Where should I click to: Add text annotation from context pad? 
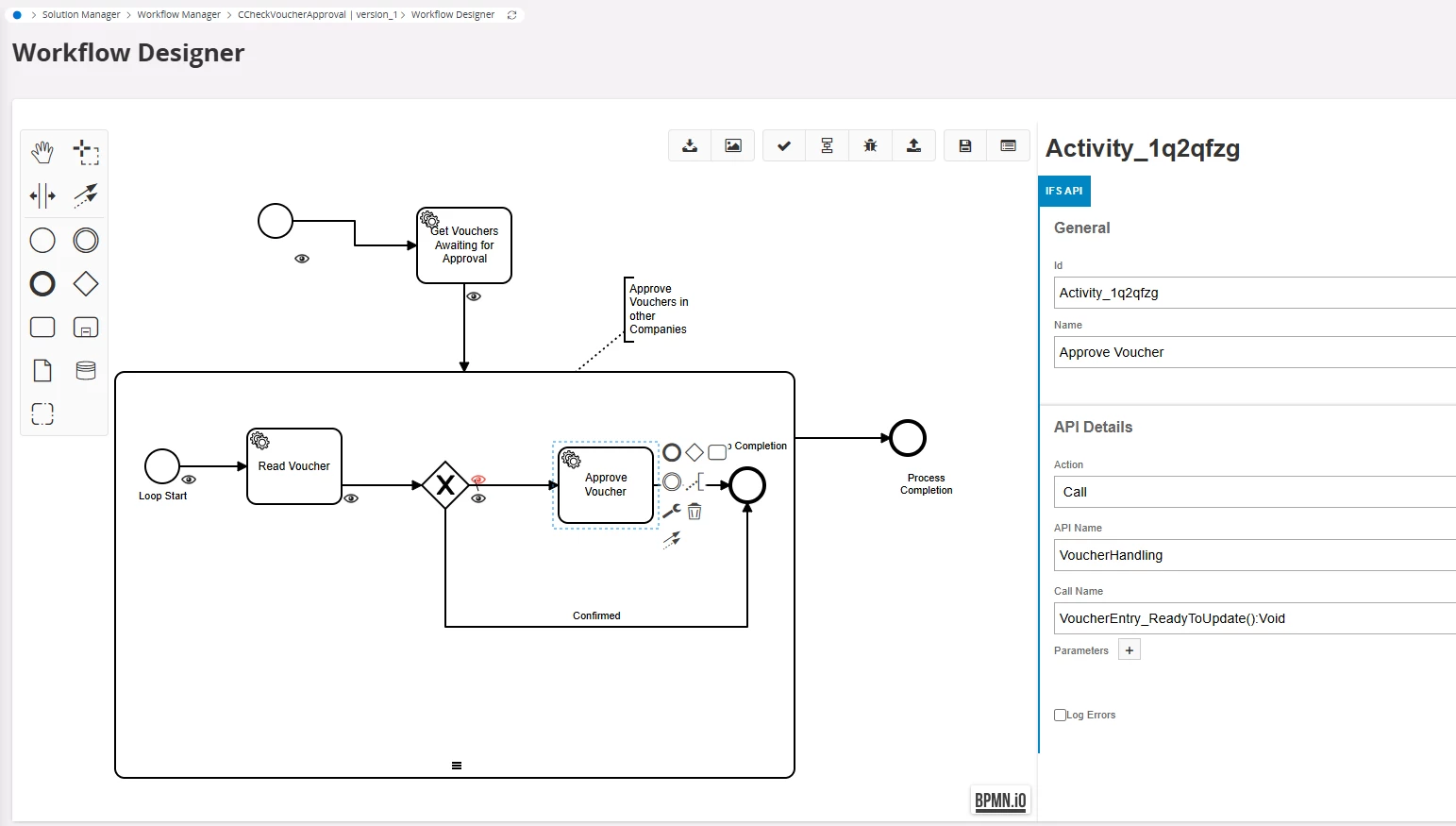coord(695,482)
